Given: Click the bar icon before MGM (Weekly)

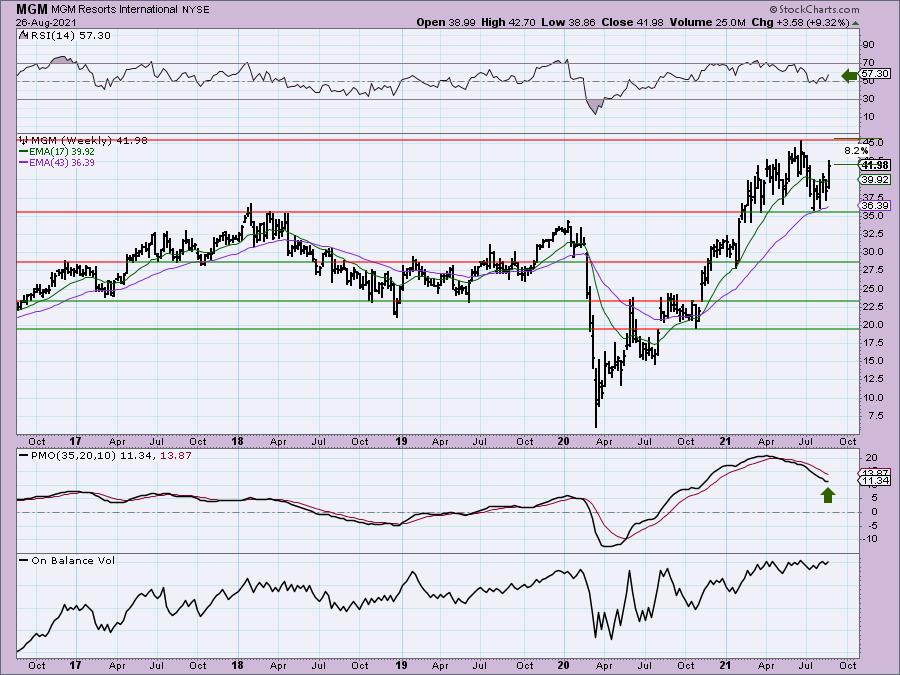Looking at the screenshot, I should pos(24,140).
